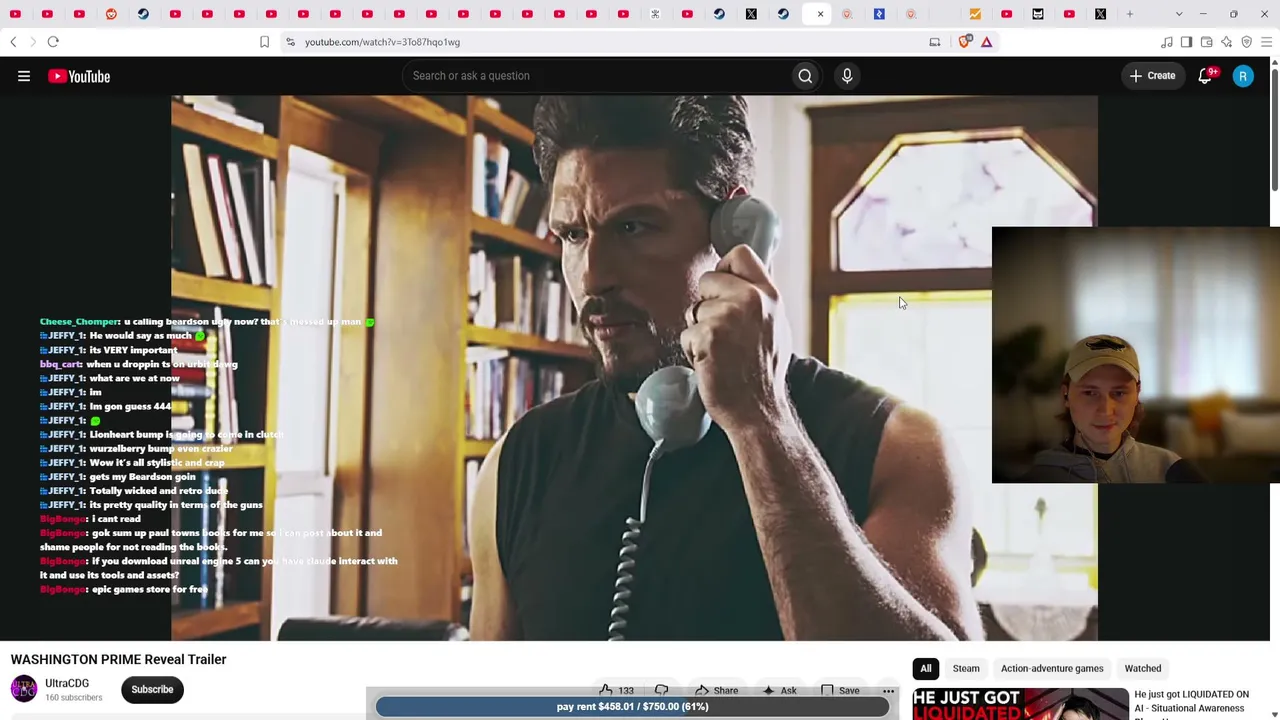
Task: Expand the tab search dropdown chevron
Action: pos(1179,14)
